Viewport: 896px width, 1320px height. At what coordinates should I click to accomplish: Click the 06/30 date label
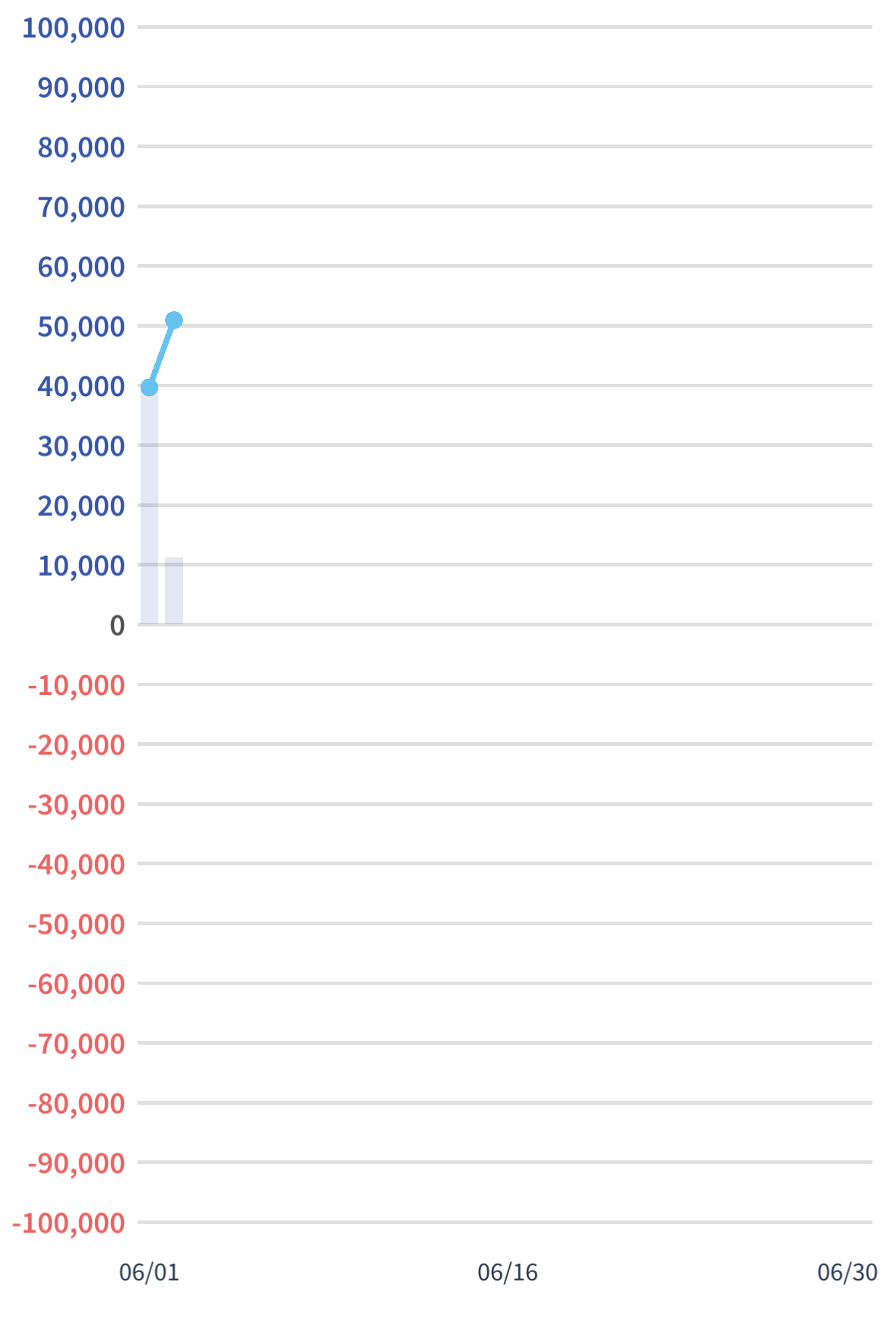tap(847, 1272)
